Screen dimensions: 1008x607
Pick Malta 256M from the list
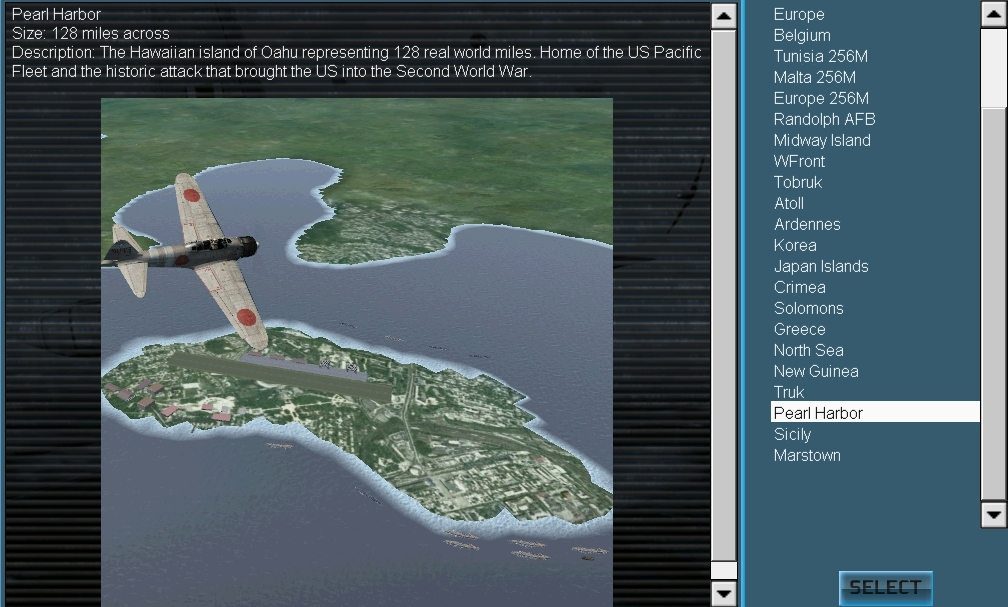coord(814,77)
